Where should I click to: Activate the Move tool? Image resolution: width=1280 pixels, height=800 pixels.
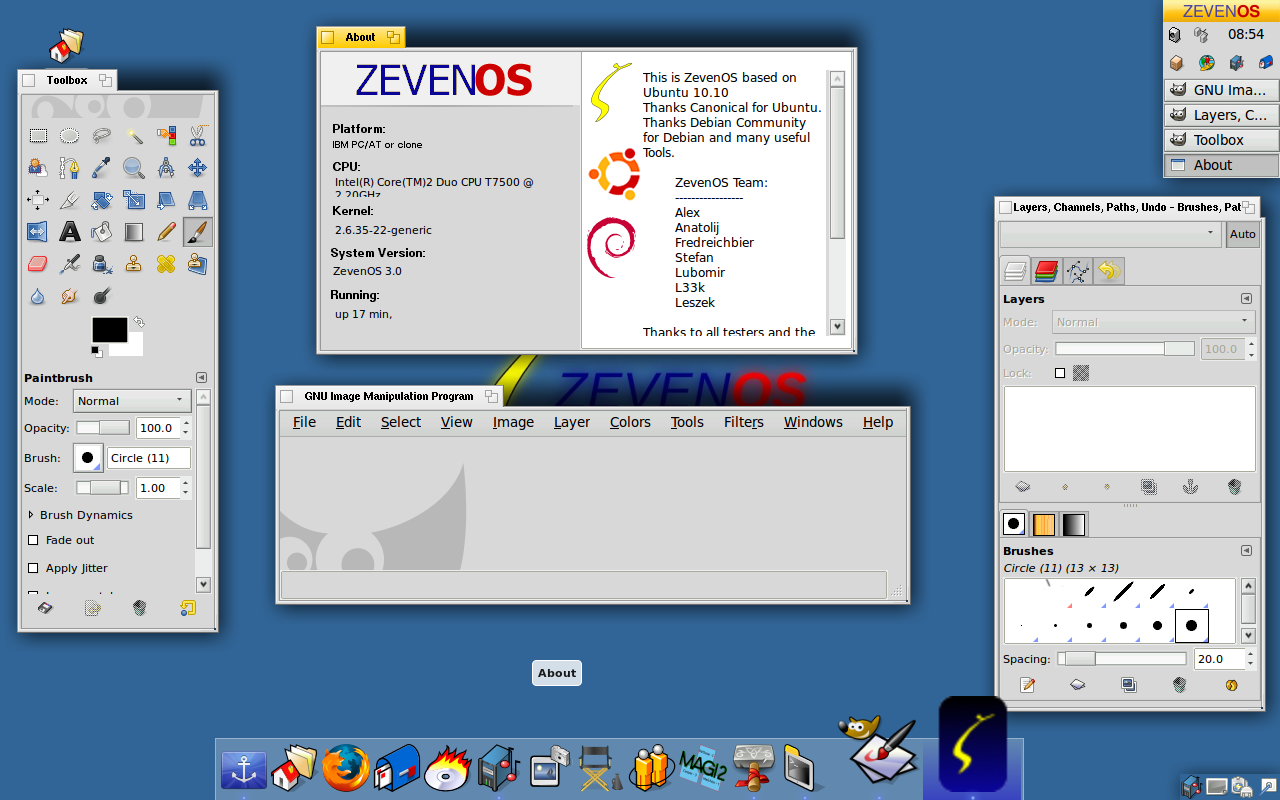point(198,168)
